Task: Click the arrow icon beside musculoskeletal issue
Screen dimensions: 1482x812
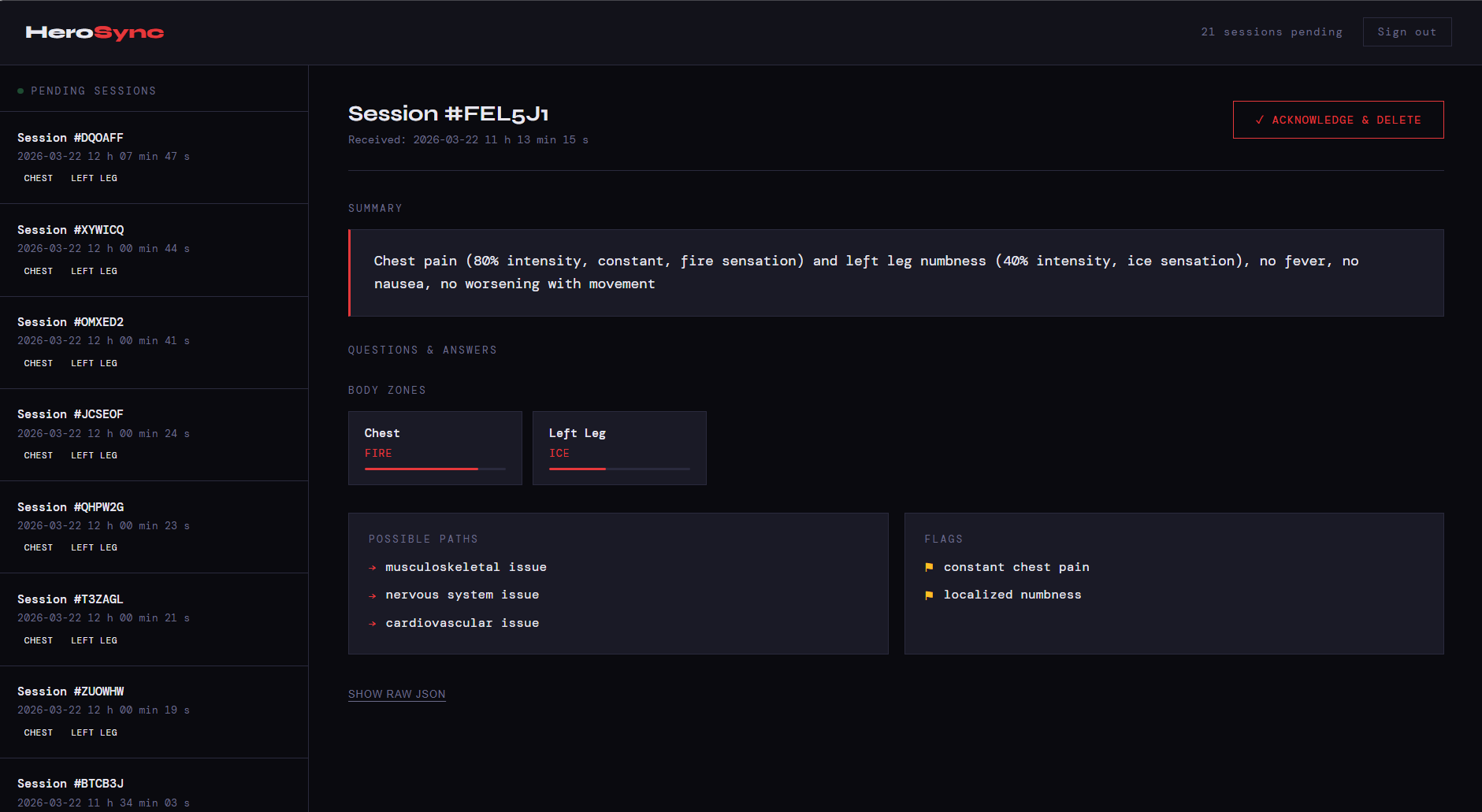Action: click(x=373, y=568)
